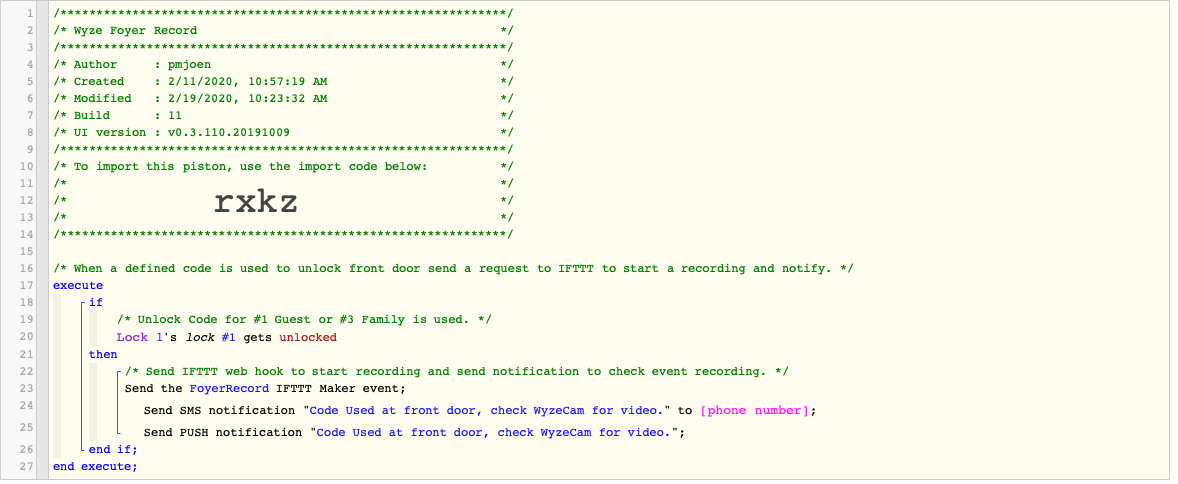The height and width of the screenshot is (484, 1178).
Task: Click the 'IFTTT Maker event' text
Action: coord(339,389)
